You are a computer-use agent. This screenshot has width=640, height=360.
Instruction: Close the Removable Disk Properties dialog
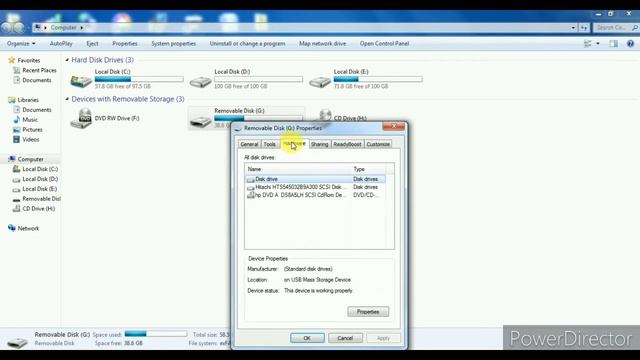click(393, 127)
